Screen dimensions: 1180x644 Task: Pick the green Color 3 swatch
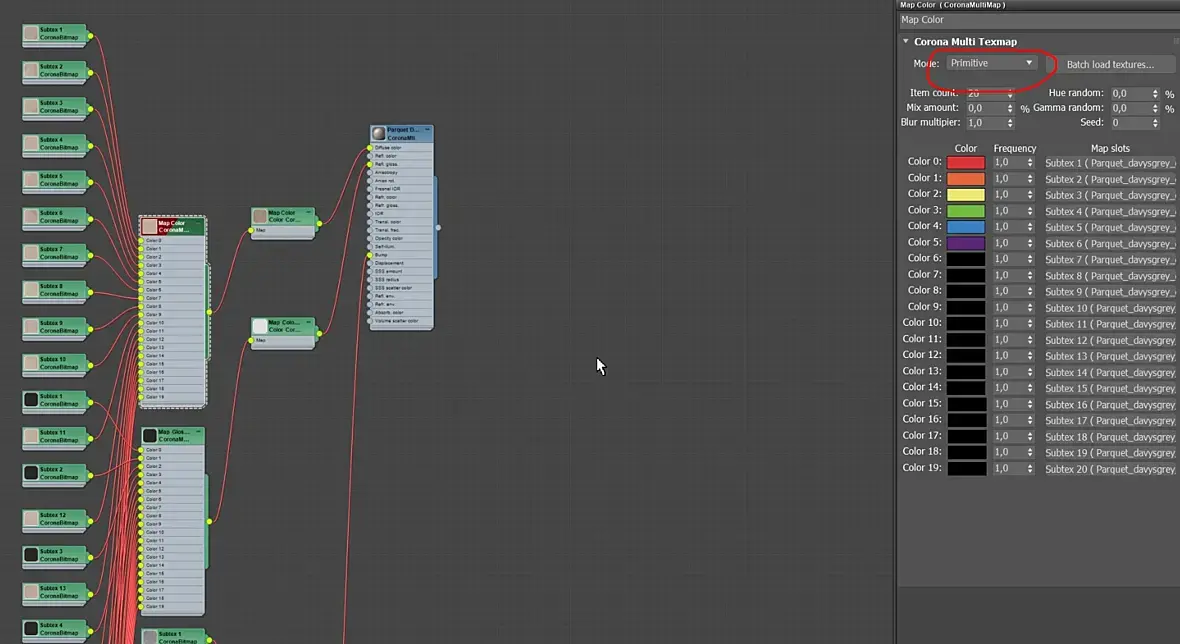(966, 211)
